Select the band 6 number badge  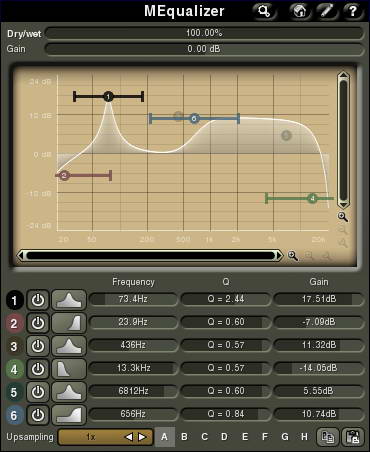(14, 415)
